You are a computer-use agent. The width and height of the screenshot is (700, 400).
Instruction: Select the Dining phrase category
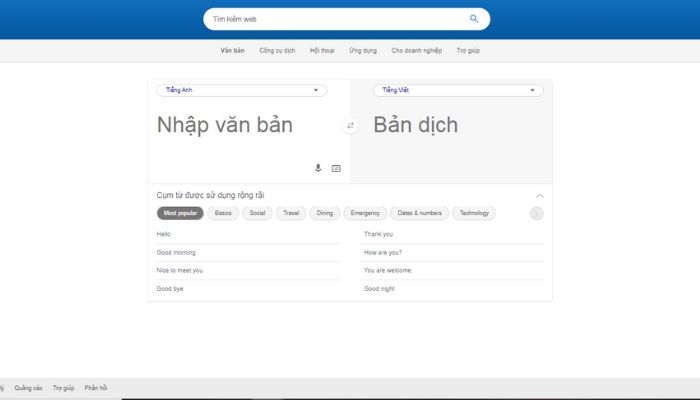click(325, 213)
